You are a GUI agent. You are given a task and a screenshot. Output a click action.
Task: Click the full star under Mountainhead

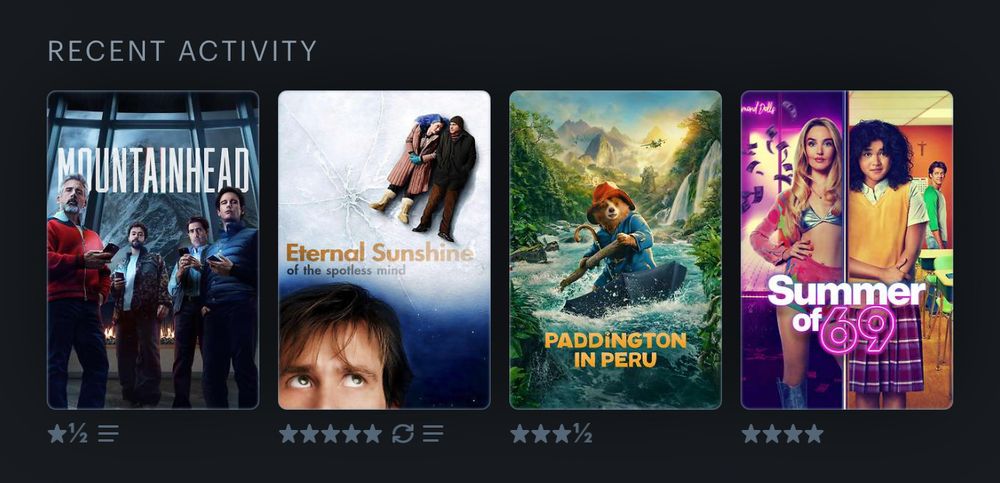point(57,434)
